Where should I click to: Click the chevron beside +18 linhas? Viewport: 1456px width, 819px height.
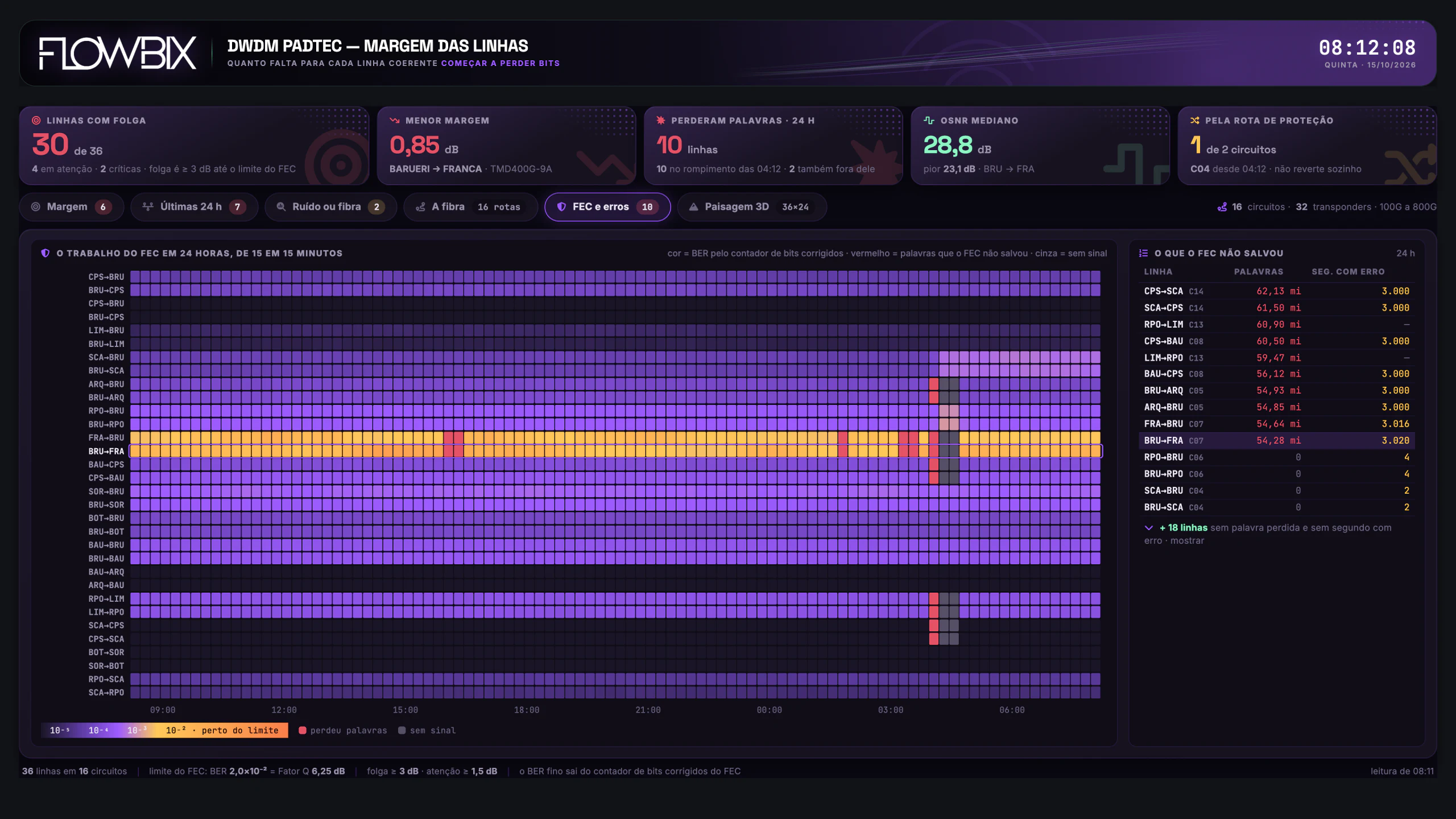pyautogui.click(x=1149, y=528)
